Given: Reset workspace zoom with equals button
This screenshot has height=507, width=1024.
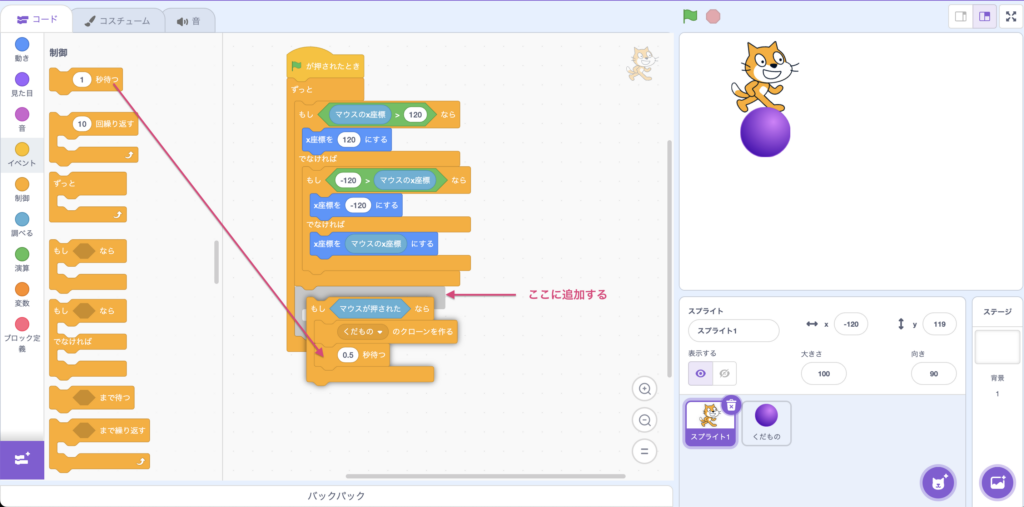Looking at the screenshot, I should (645, 451).
